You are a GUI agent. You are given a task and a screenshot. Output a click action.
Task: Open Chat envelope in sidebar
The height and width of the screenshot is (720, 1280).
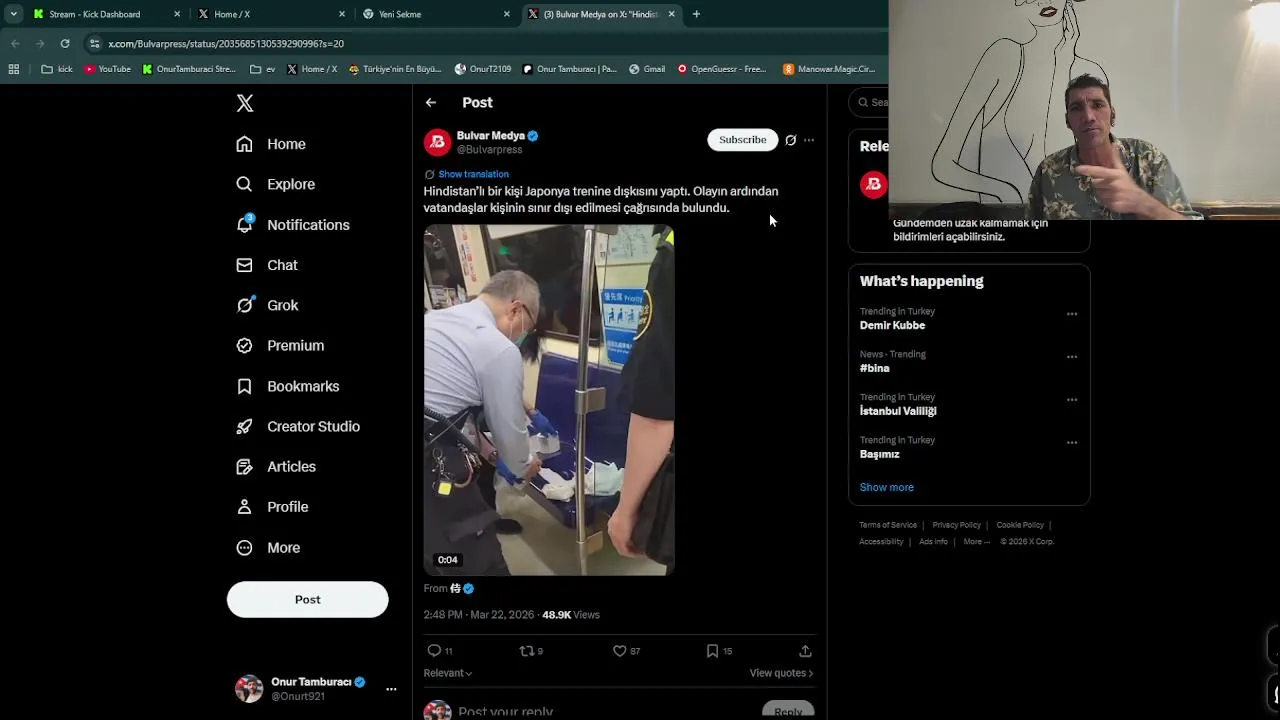tap(244, 265)
